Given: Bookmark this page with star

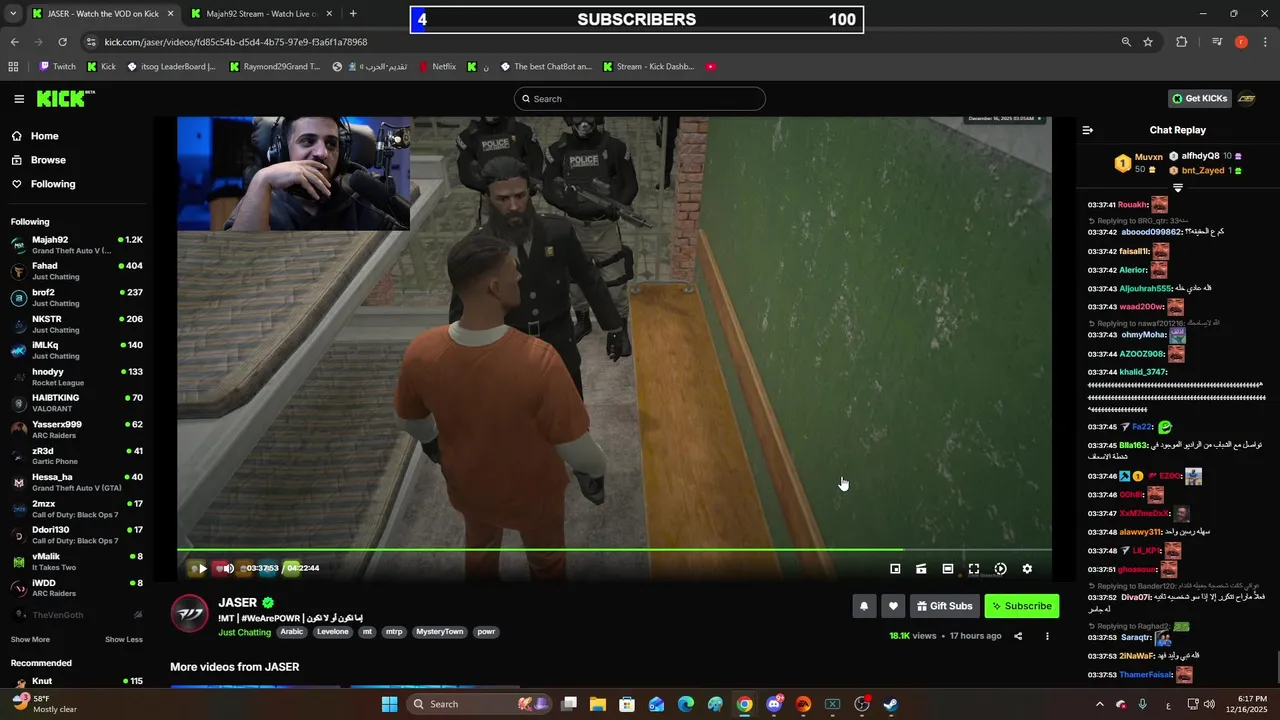Looking at the screenshot, I should 1148,42.
